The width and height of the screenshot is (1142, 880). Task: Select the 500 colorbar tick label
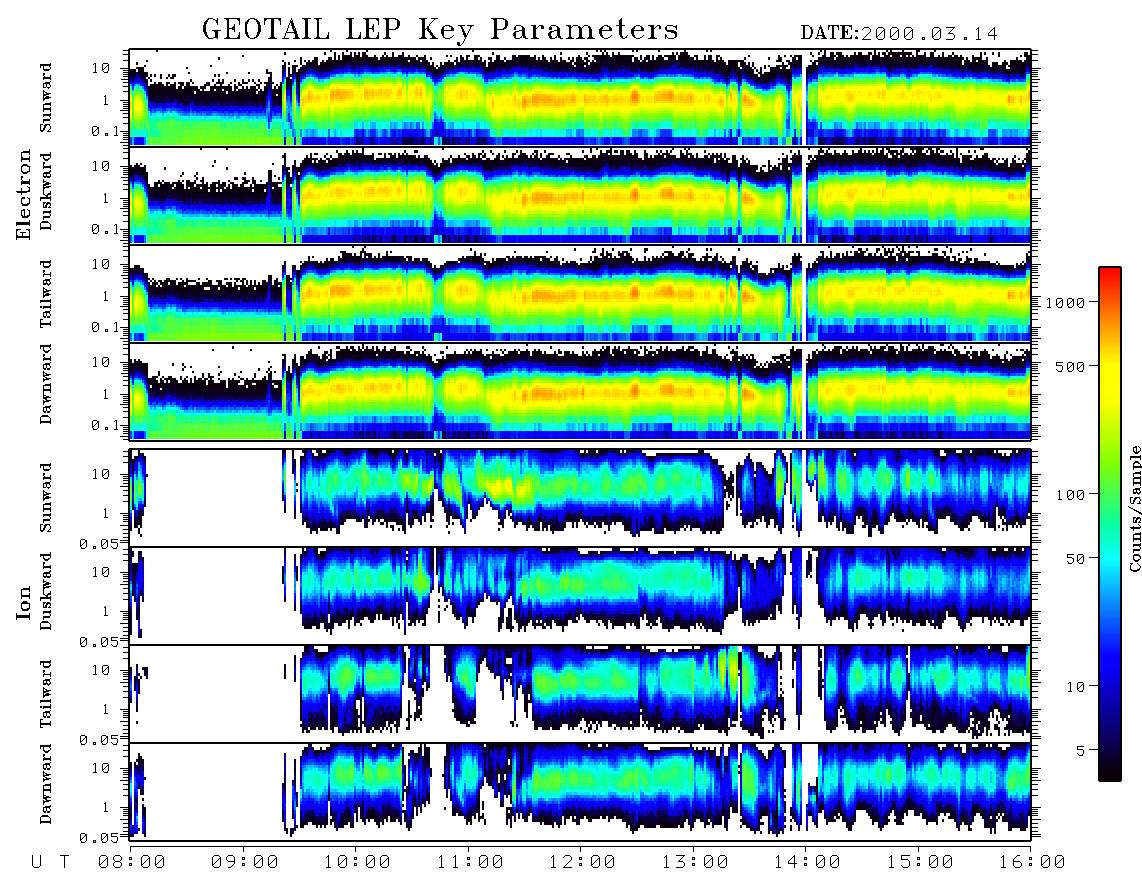(1071, 366)
